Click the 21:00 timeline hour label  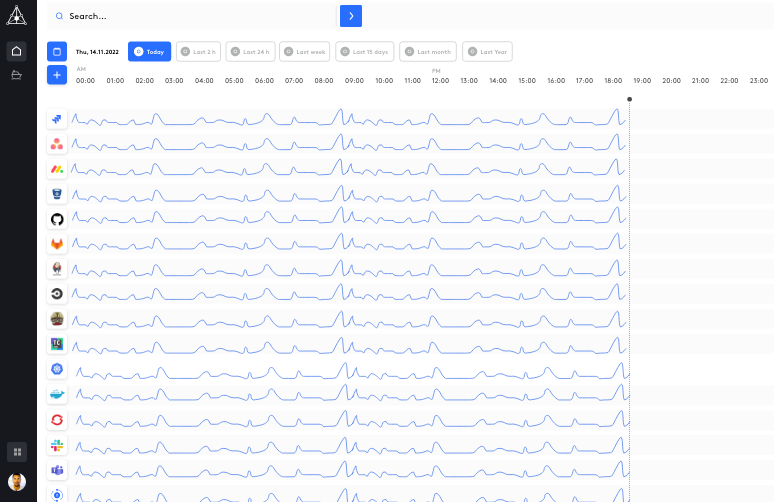click(x=700, y=80)
